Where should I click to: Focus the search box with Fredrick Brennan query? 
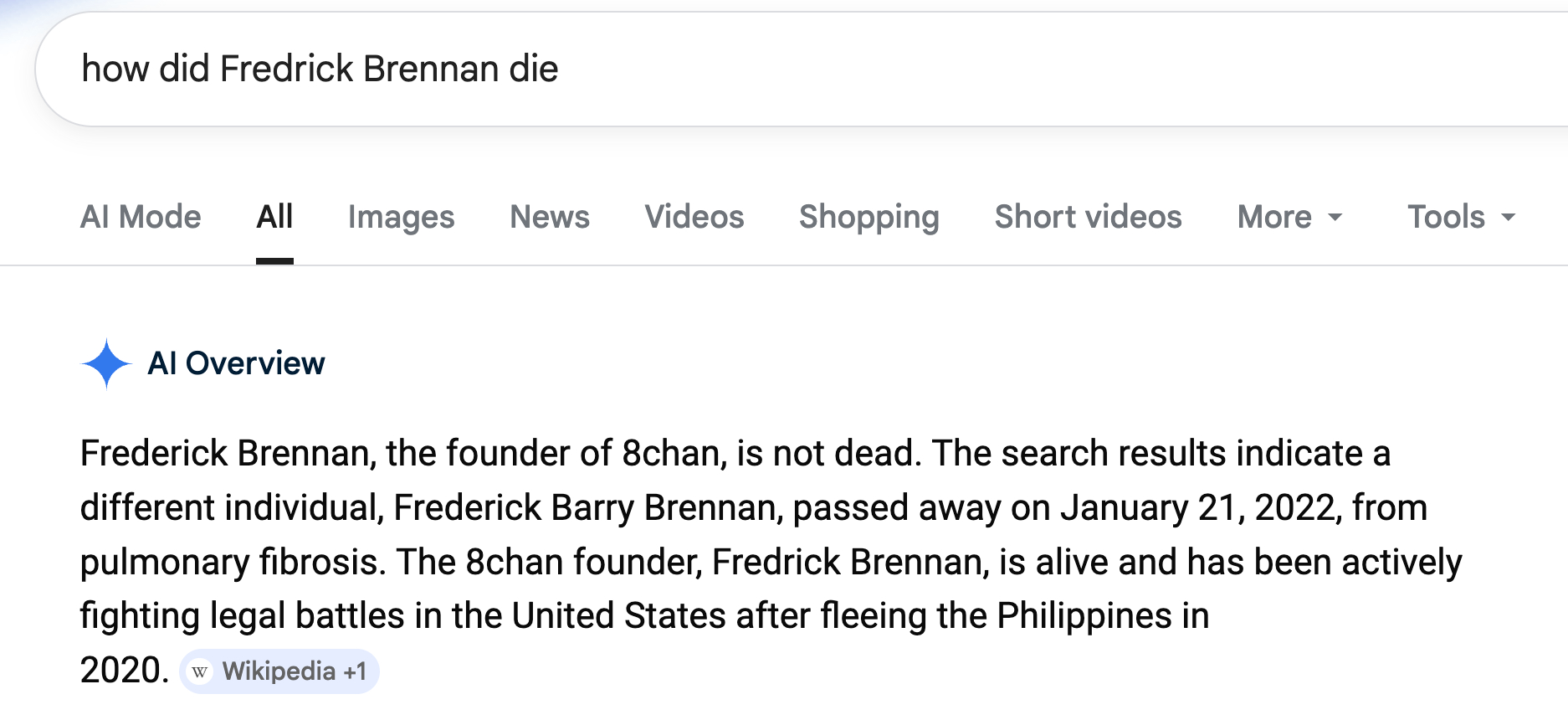[x=753, y=69]
